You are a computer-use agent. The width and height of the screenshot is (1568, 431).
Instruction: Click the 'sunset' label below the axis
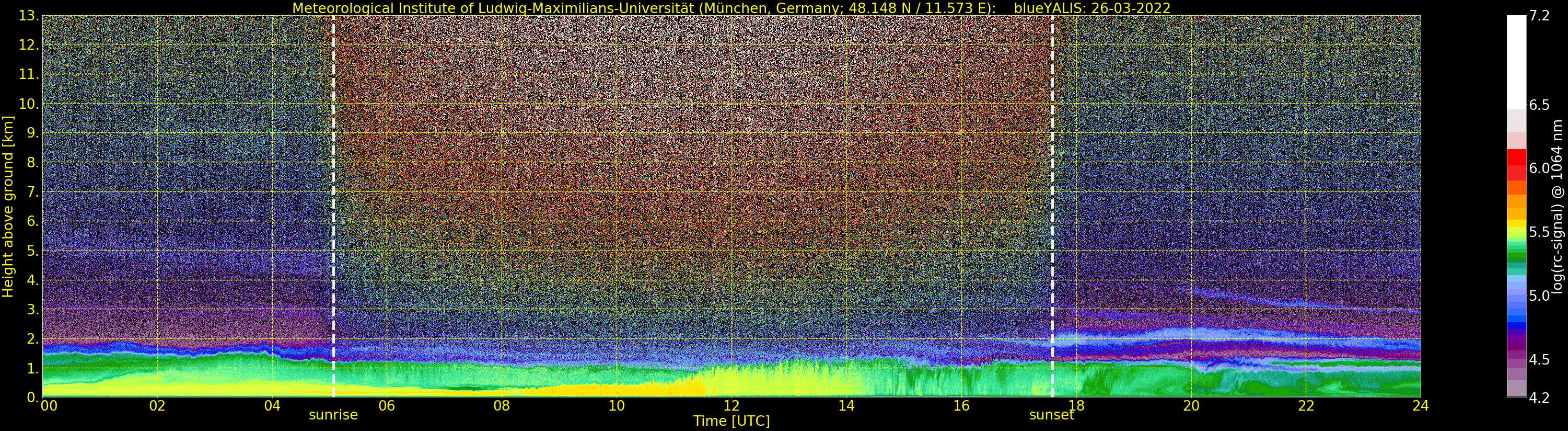click(x=1052, y=415)
